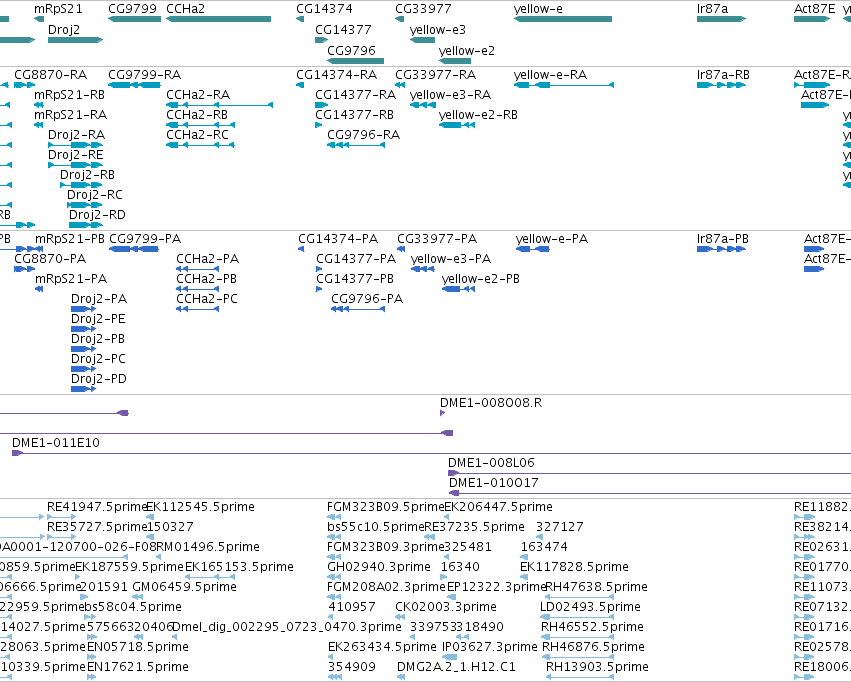
Task: Select protein Ir87a-PB
Action: click(x=721, y=249)
